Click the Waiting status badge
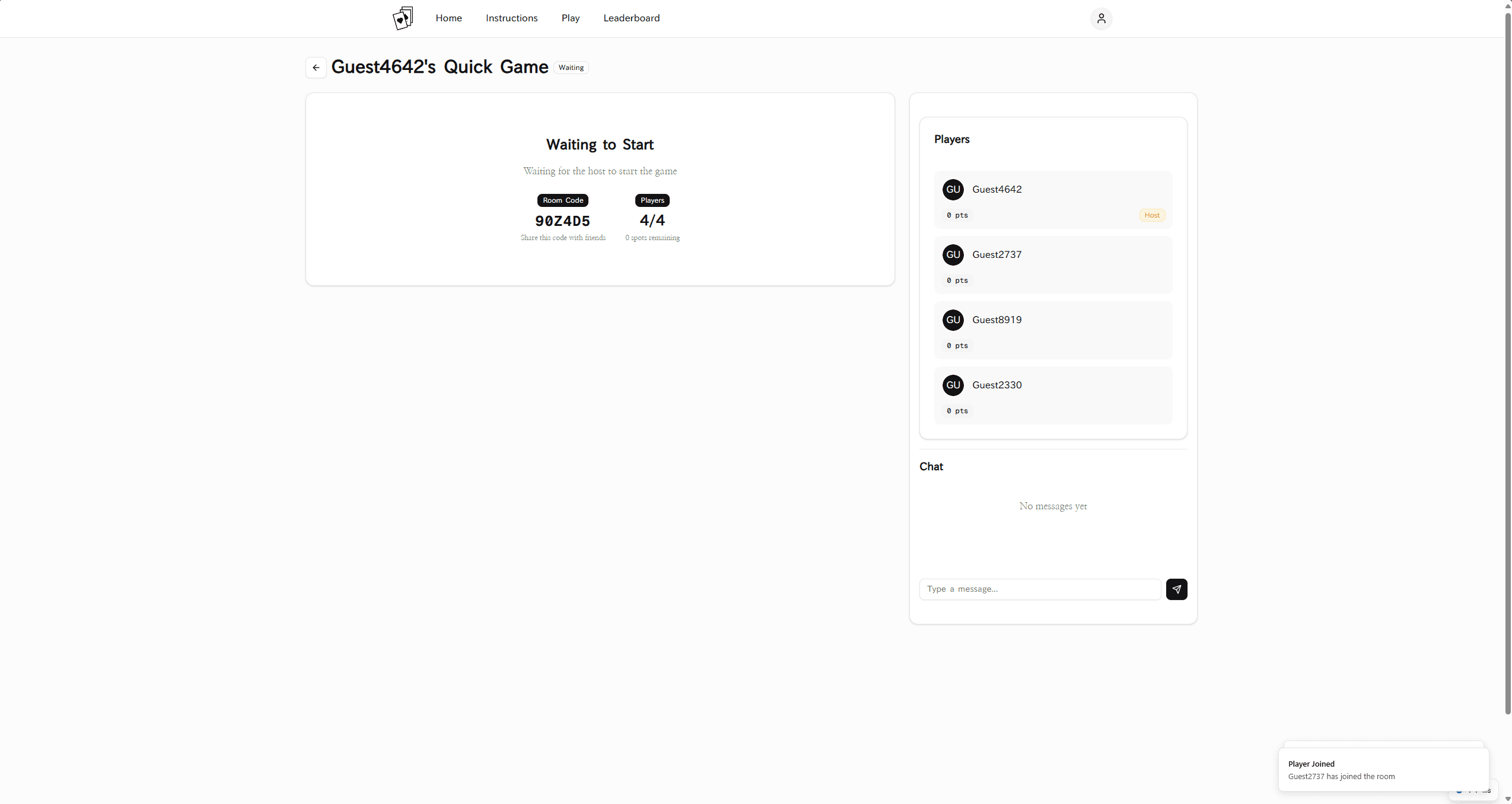1512x804 pixels. (x=571, y=68)
